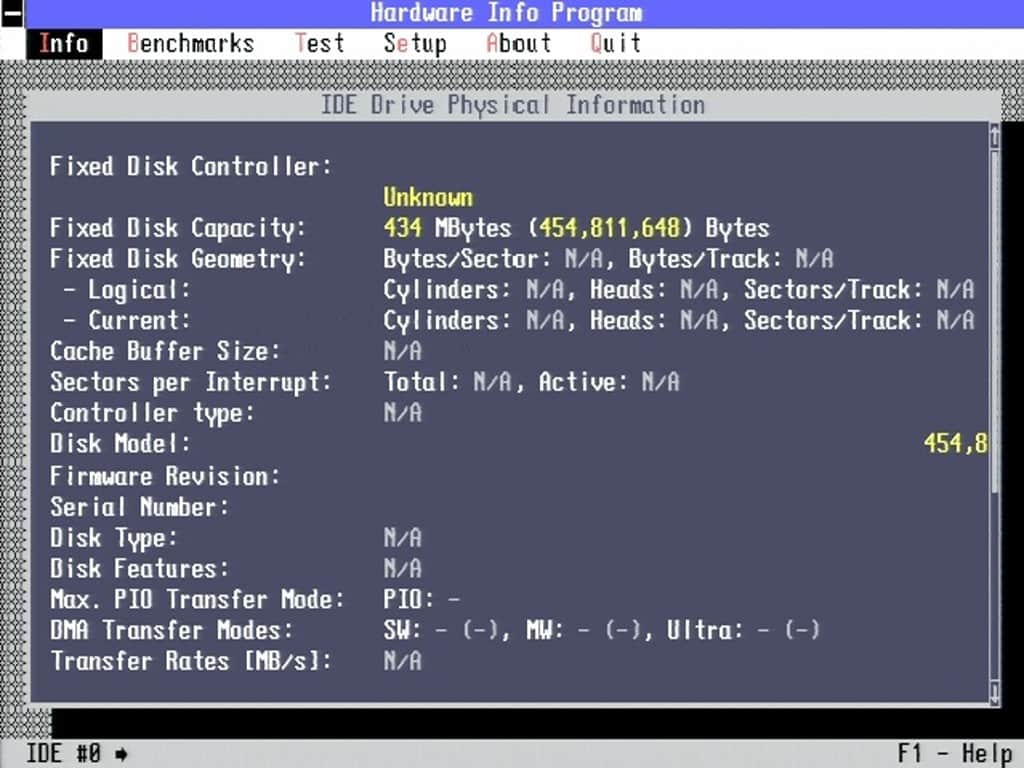Click the Unknown controller value
Viewport: 1024px width, 768px height.
(428, 197)
